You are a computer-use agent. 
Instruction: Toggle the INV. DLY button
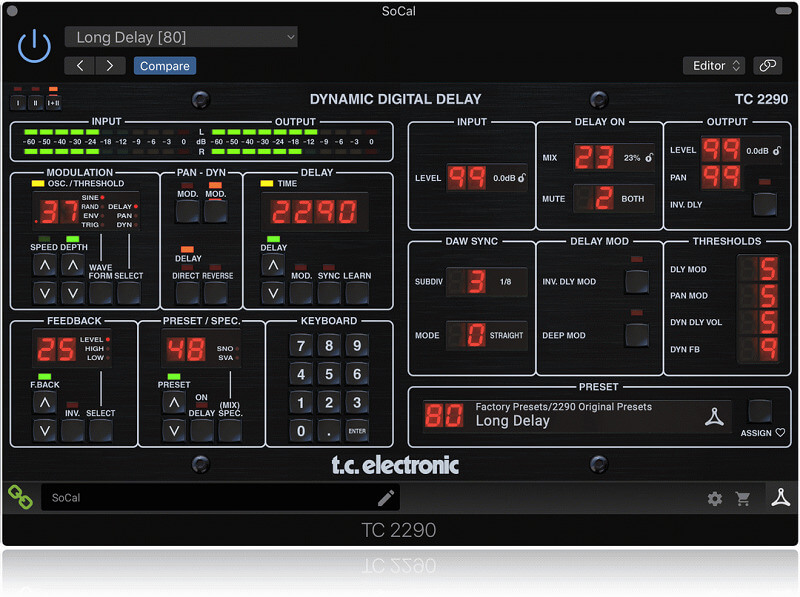(x=764, y=204)
